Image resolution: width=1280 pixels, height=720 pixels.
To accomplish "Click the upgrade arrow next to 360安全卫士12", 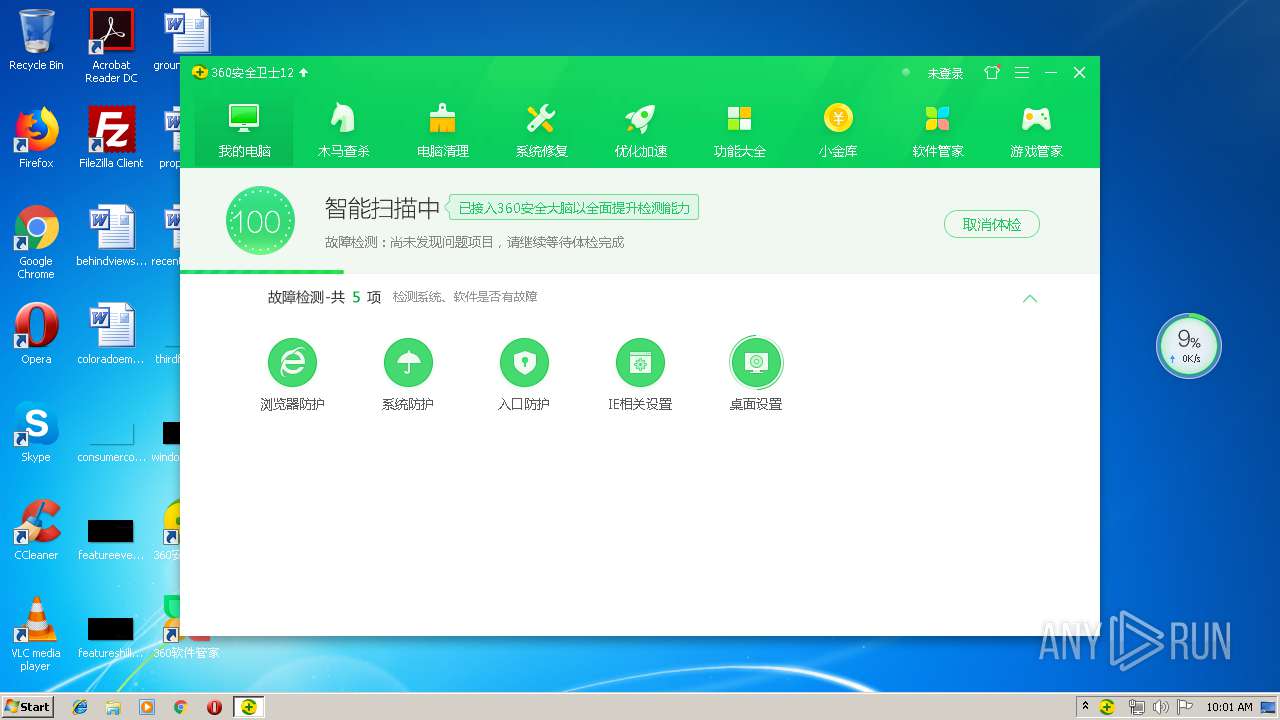I will coord(304,73).
